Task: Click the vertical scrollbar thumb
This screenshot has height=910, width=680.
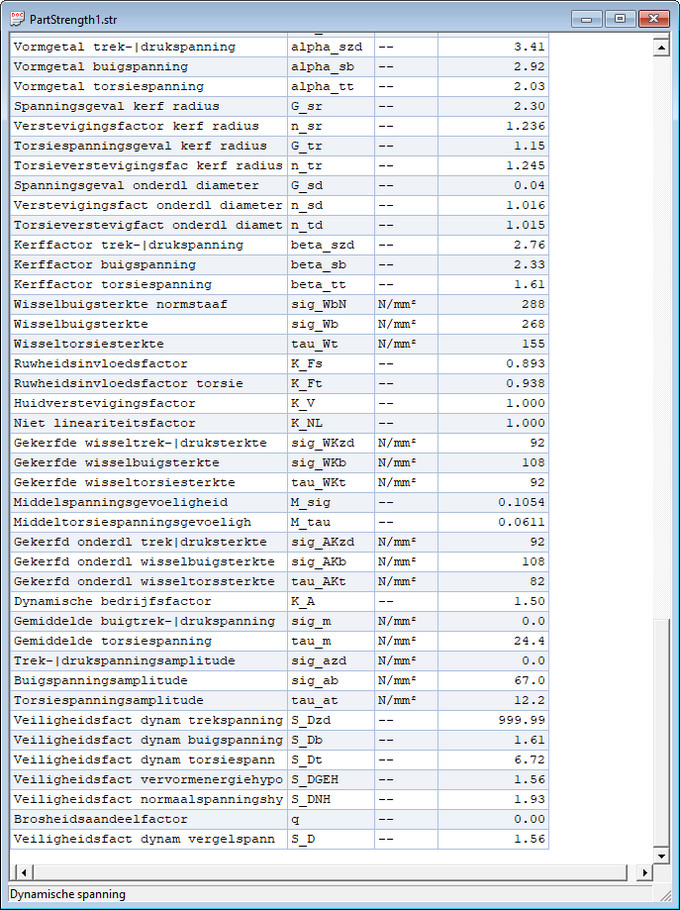Action: (661, 733)
